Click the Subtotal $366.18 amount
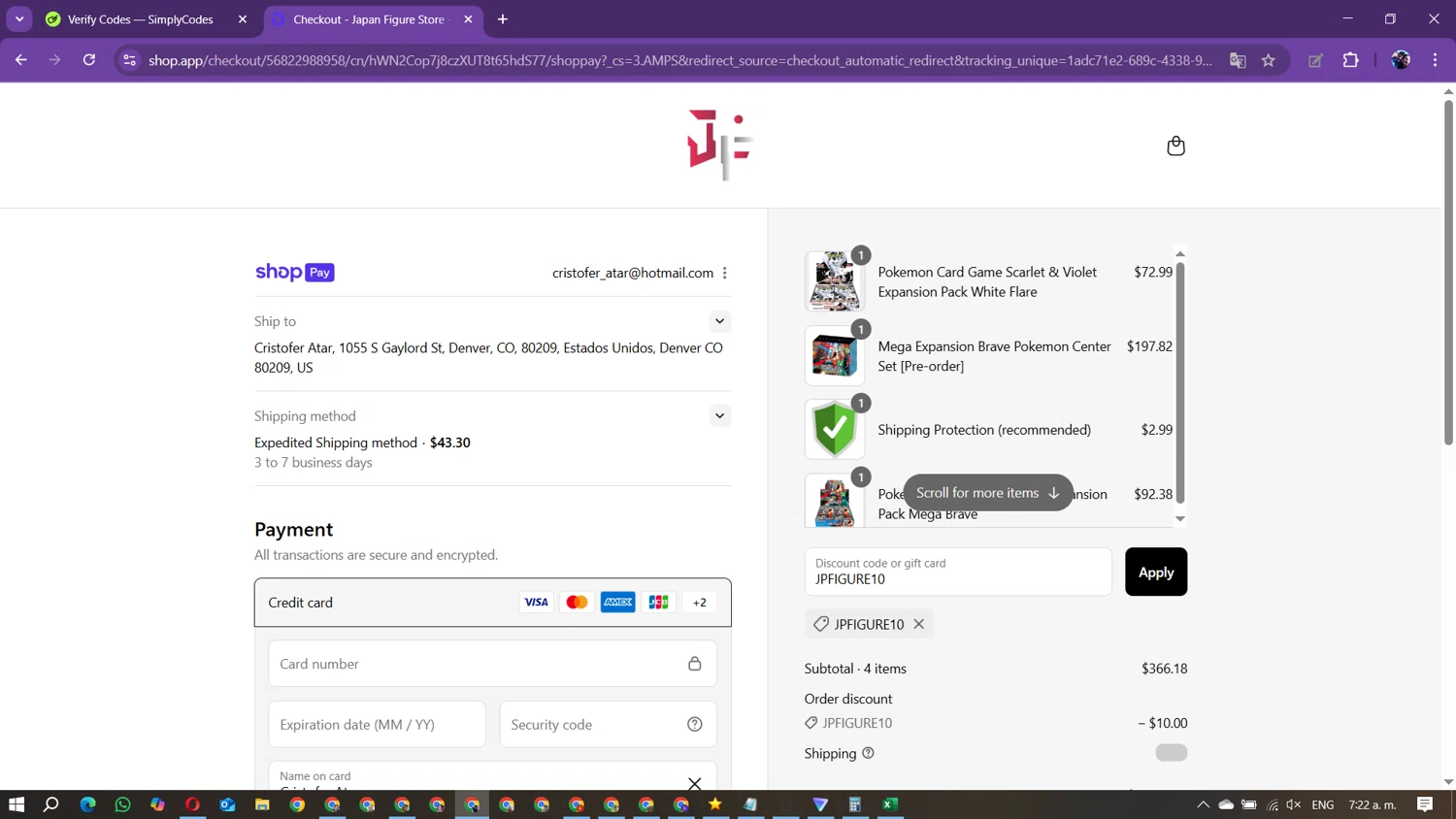 pos(1164,669)
